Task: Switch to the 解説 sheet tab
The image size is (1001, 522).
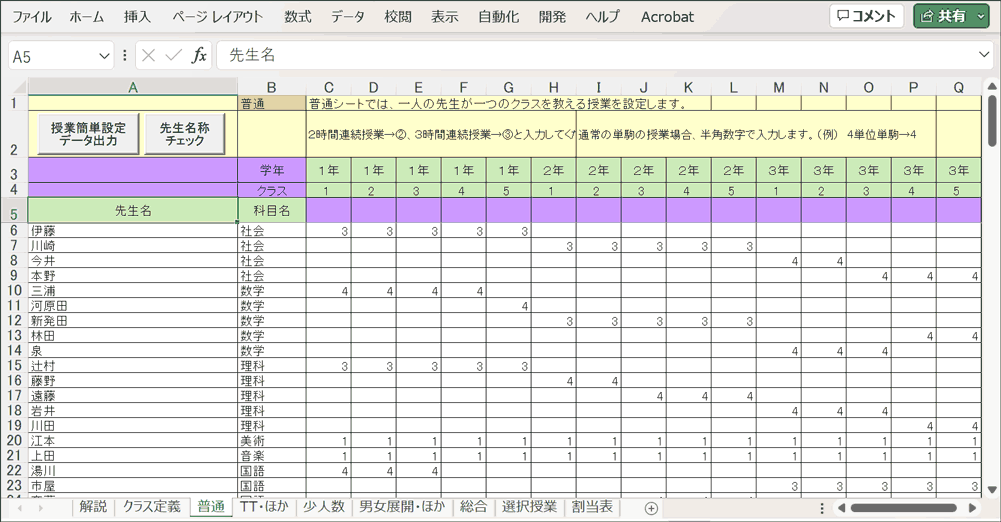Action: pos(93,507)
